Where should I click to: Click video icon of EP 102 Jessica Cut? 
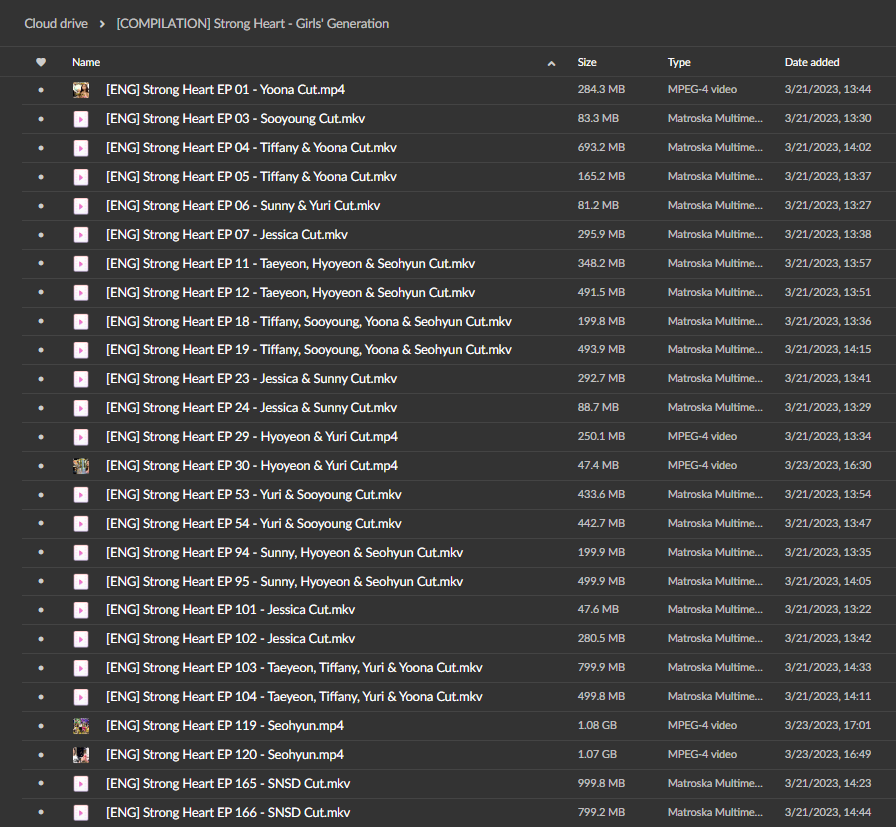click(x=81, y=639)
